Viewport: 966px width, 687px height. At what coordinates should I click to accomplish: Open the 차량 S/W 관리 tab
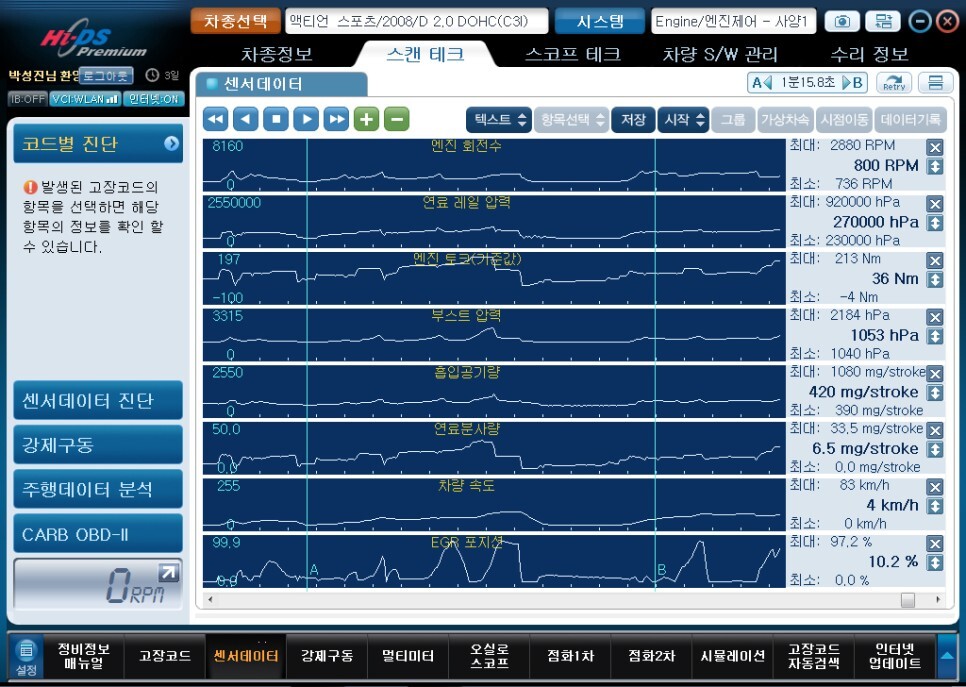(x=720, y=54)
